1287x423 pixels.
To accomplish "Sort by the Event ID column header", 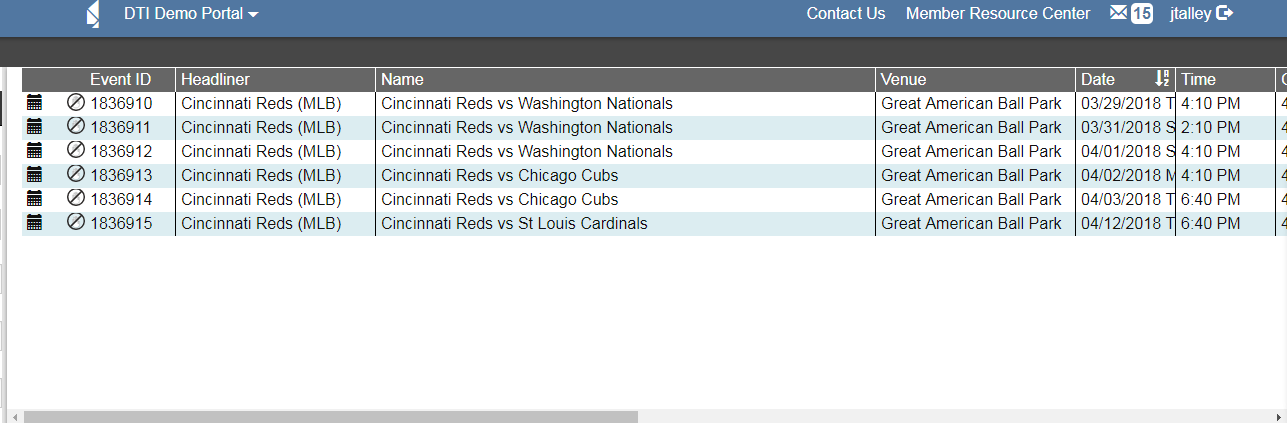I will pos(120,79).
